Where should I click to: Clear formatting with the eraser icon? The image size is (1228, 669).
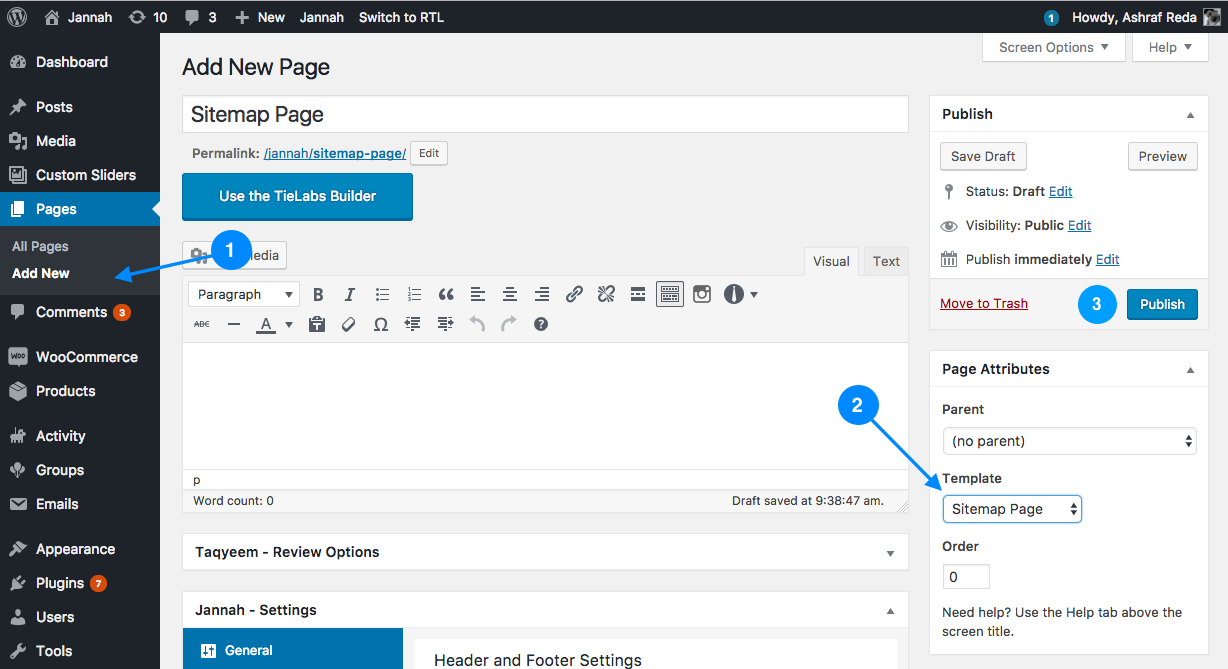point(349,324)
